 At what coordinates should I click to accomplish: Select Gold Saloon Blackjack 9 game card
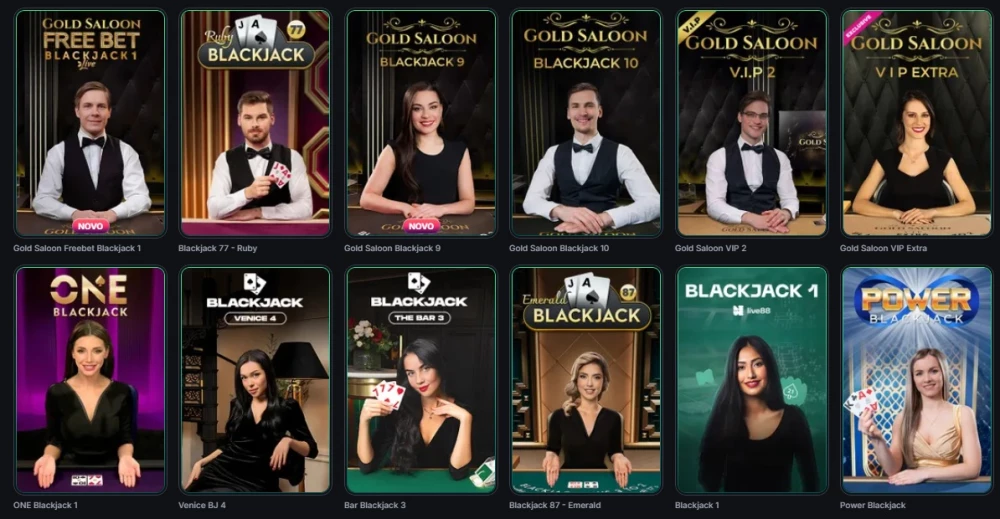421,123
